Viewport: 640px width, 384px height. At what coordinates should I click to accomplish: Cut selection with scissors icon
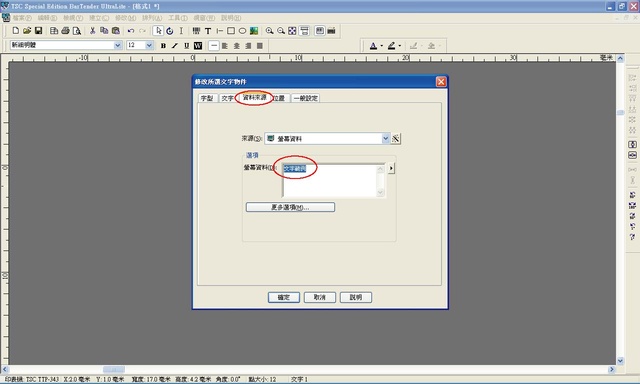click(93, 31)
